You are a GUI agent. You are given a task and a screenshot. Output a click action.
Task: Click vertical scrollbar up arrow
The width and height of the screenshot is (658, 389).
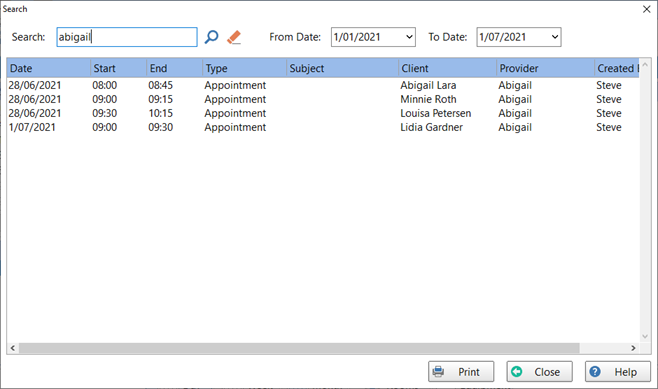645,65
